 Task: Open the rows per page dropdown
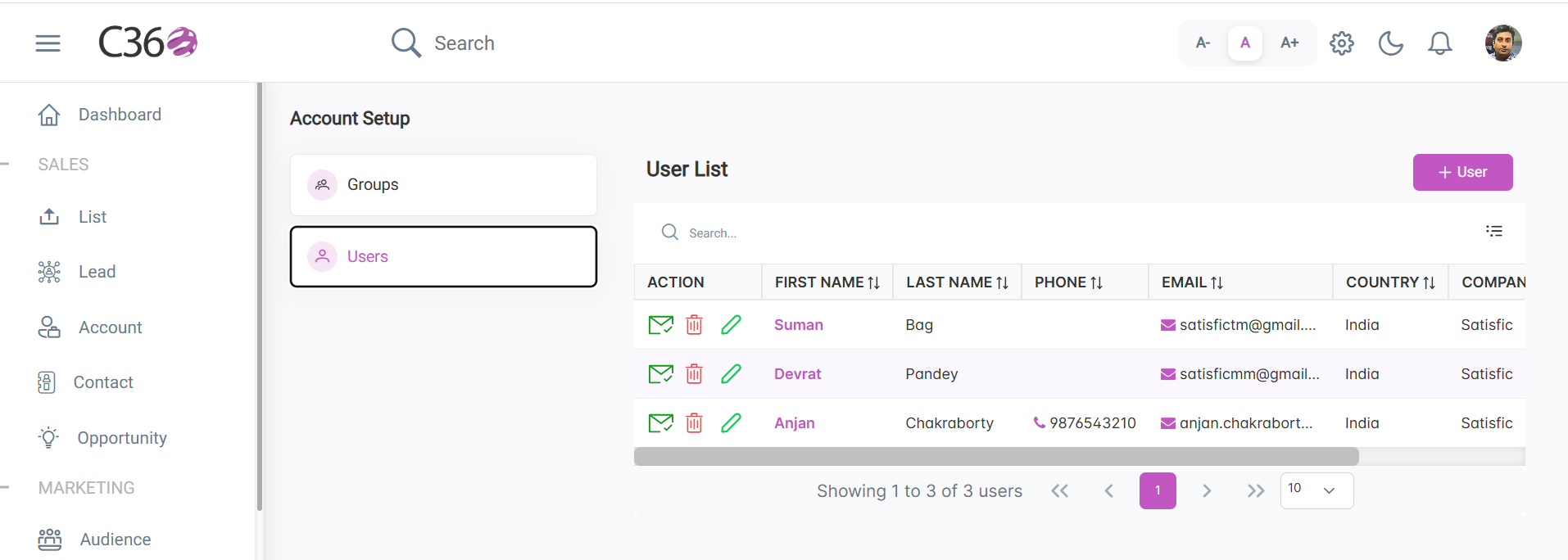pyautogui.click(x=1316, y=490)
